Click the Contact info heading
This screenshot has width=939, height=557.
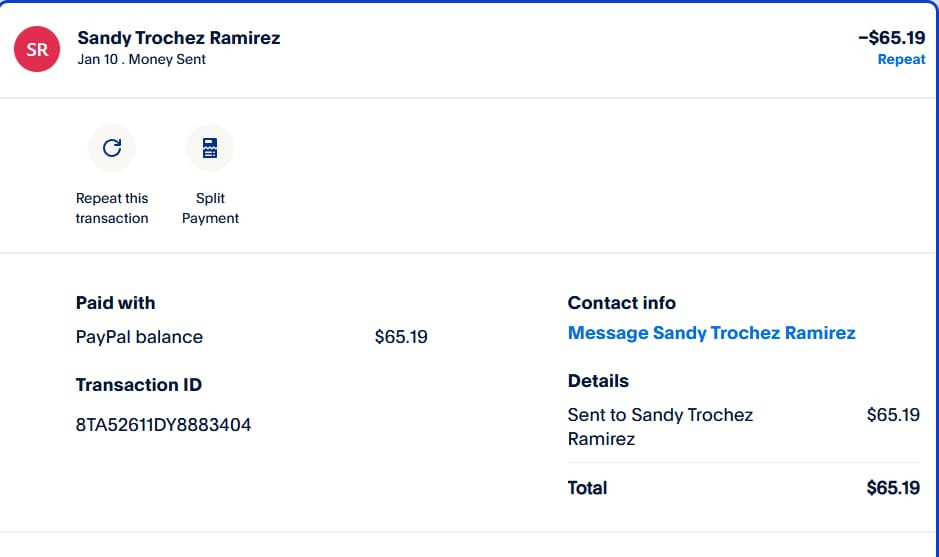click(622, 303)
